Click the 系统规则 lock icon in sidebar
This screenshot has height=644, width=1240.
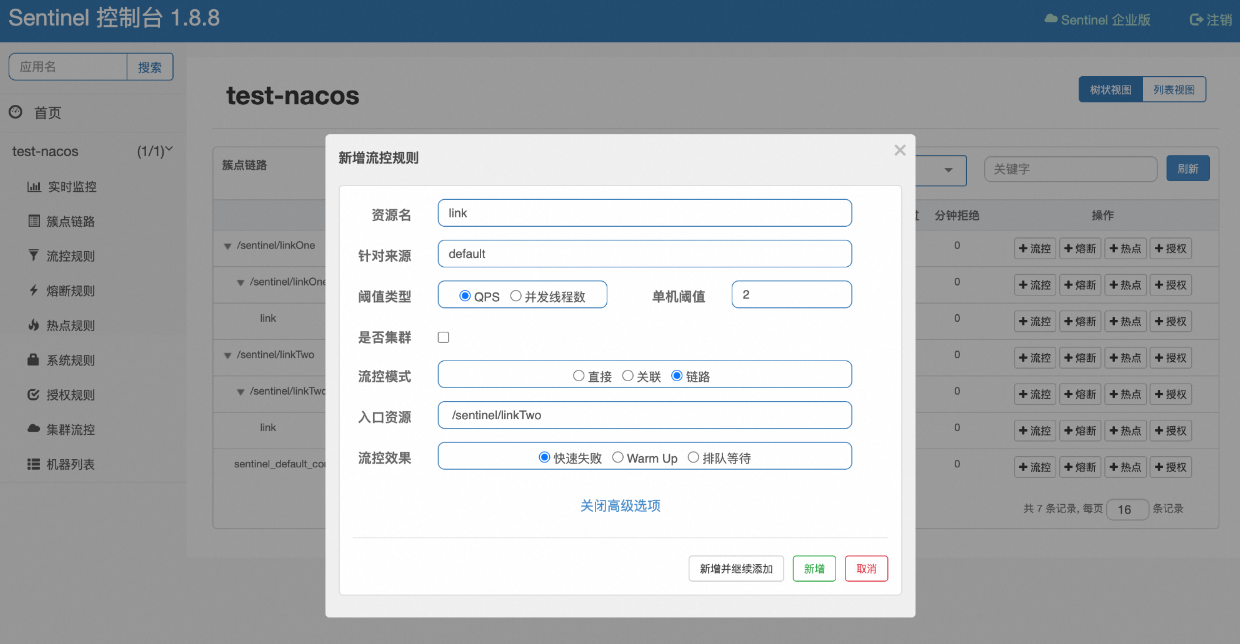(x=34, y=360)
